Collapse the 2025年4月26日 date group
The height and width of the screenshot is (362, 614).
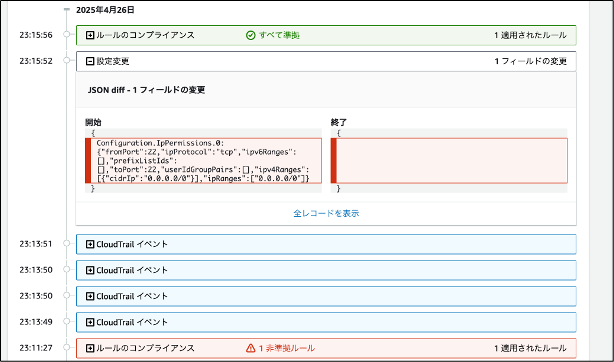(x=67, y=10)
